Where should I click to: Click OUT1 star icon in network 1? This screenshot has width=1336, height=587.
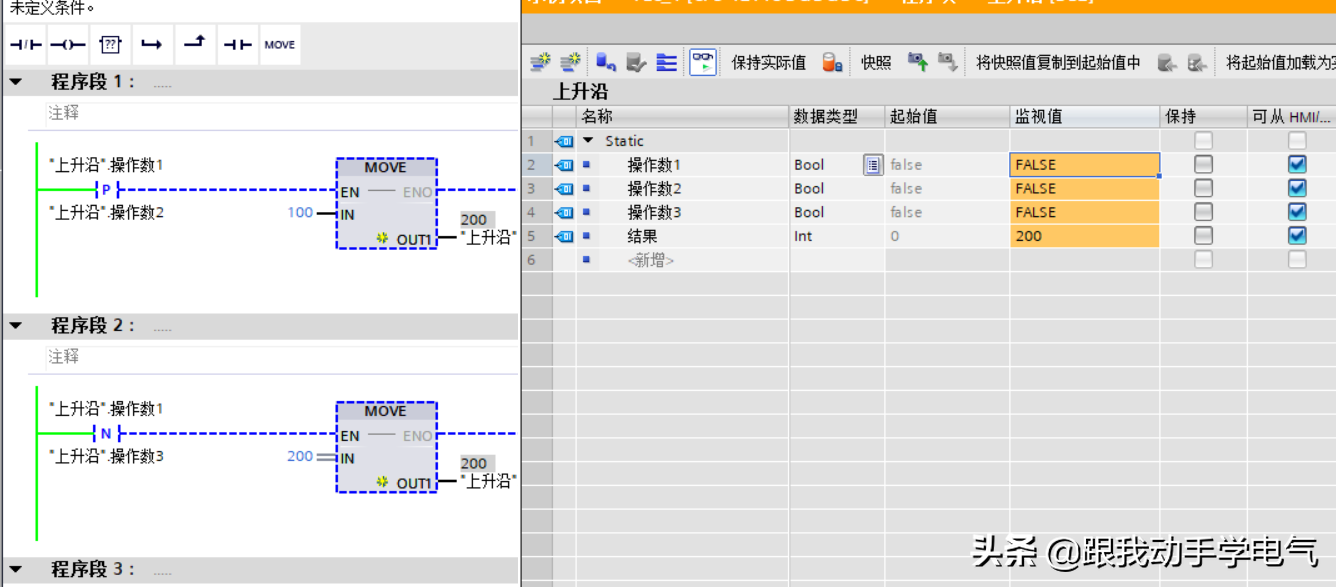pos(382,238)
